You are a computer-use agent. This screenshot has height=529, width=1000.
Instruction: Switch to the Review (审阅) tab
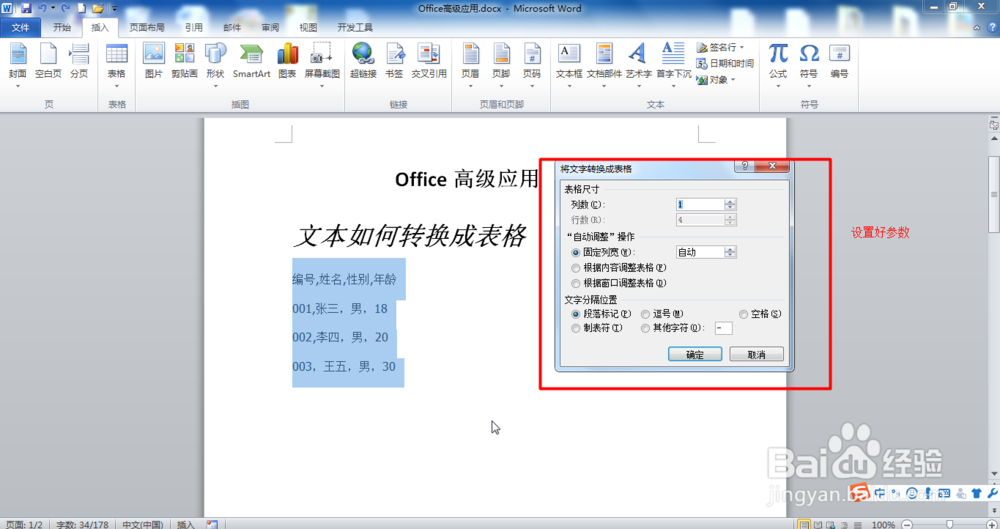click(270, 27)
